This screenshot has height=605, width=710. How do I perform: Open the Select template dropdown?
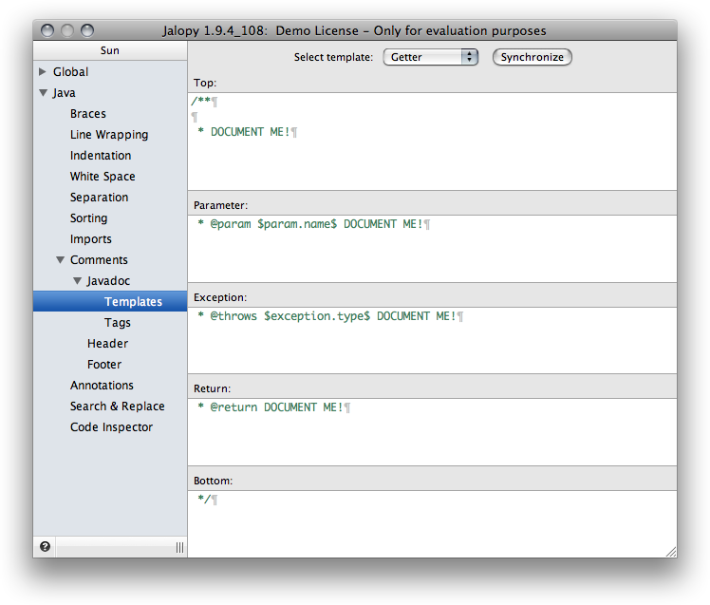430,57
